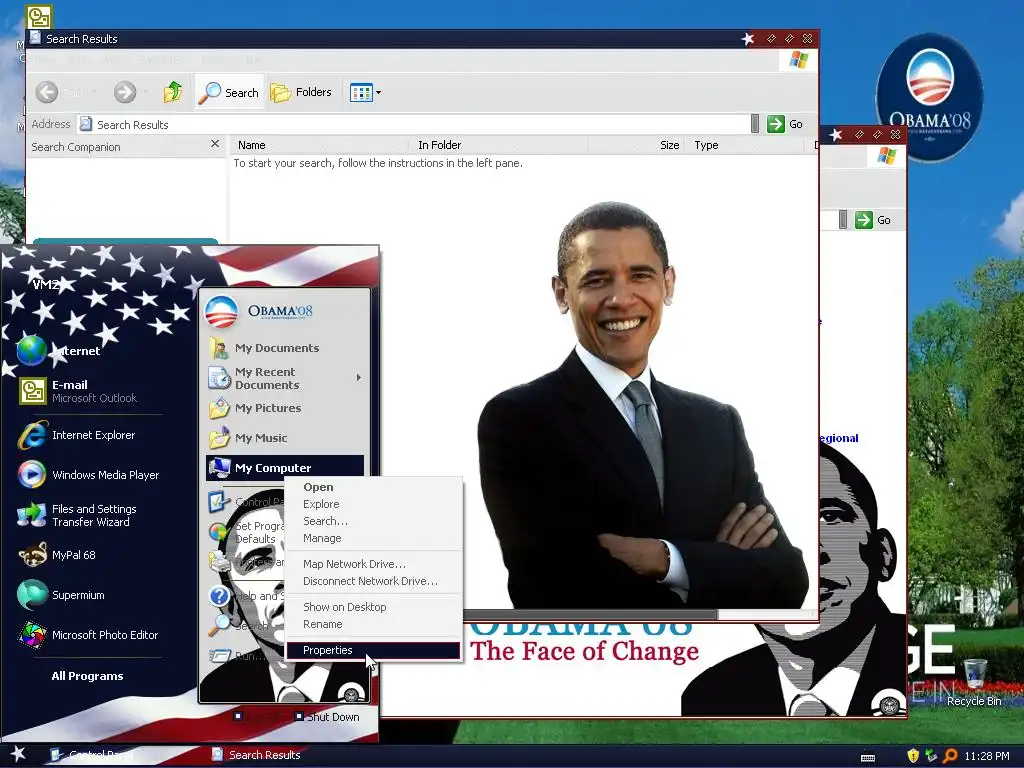1024x768 pixels.
Task: Click the Up folder toolbar icon
Action: click(173, 92)
